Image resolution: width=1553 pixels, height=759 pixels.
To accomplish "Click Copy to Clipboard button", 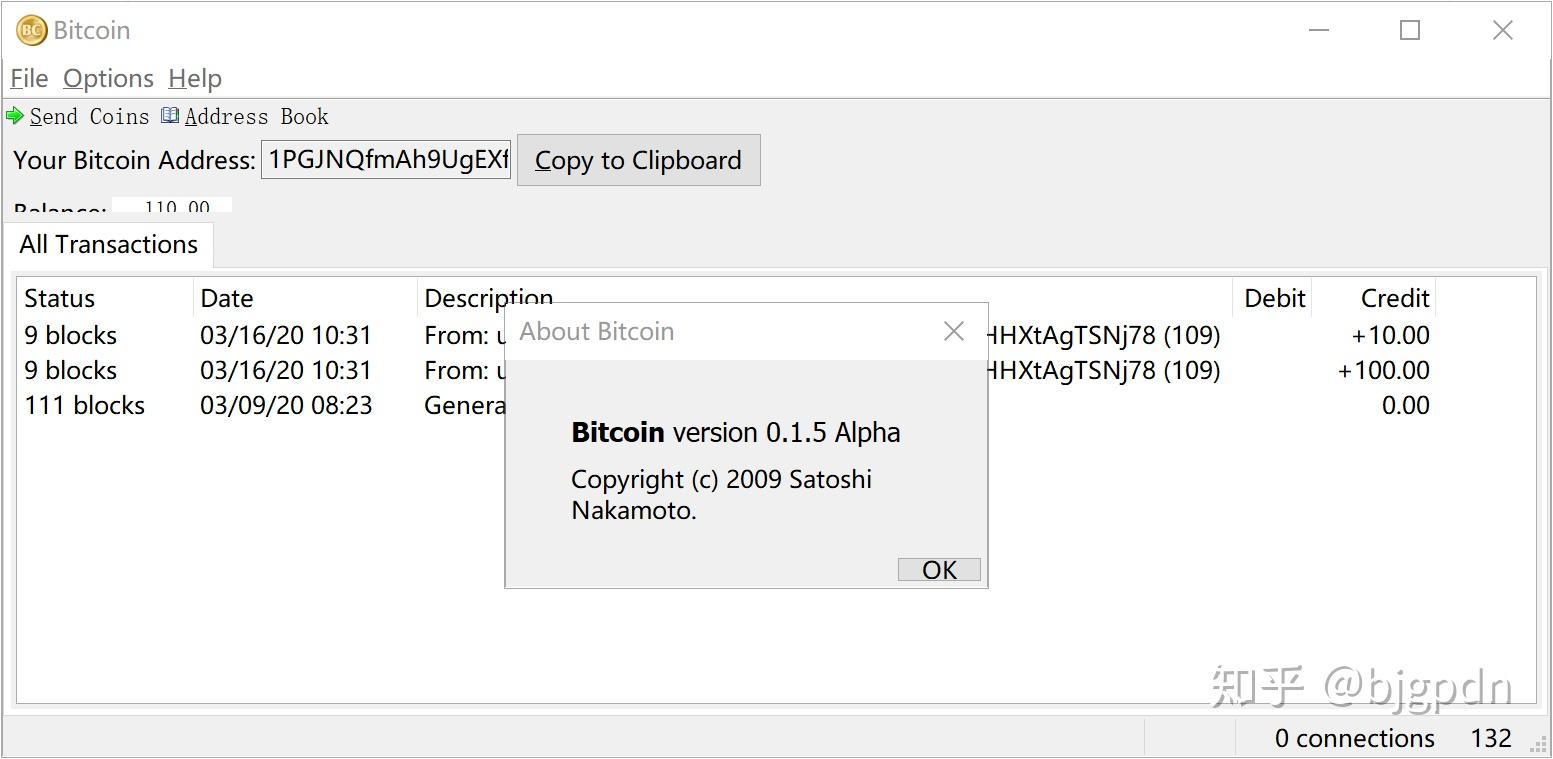I will pos(638,160).
